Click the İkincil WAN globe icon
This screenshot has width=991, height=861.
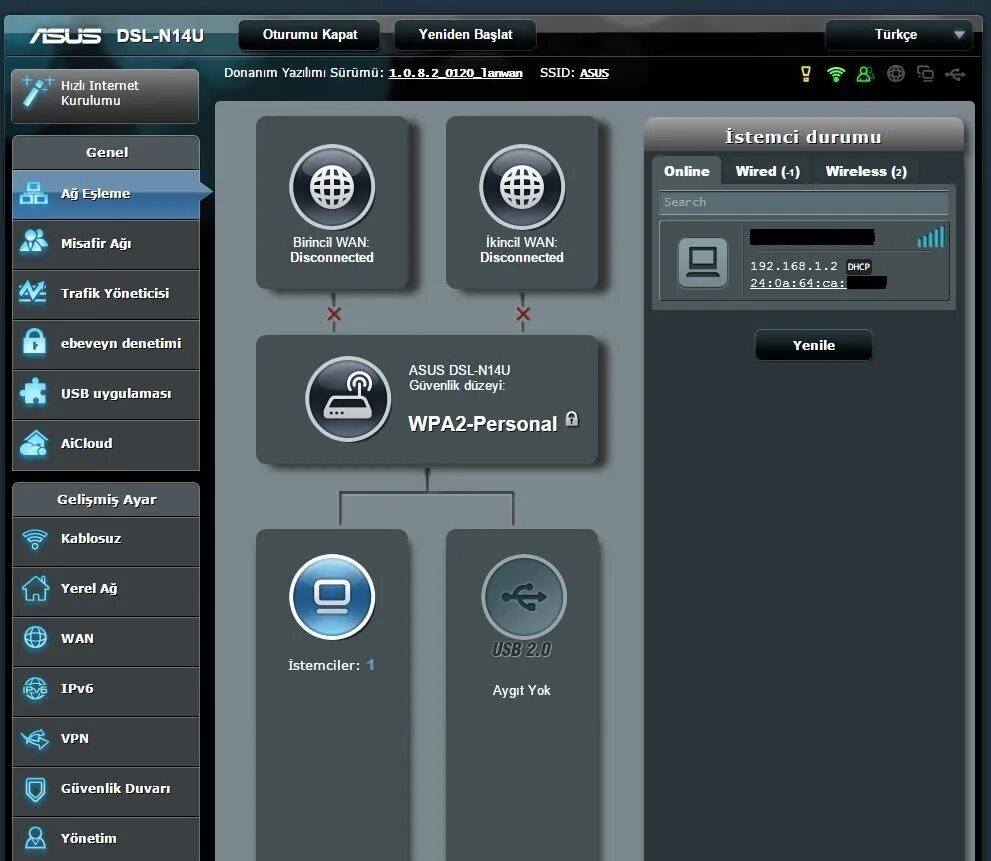click(x=521, y=187)
